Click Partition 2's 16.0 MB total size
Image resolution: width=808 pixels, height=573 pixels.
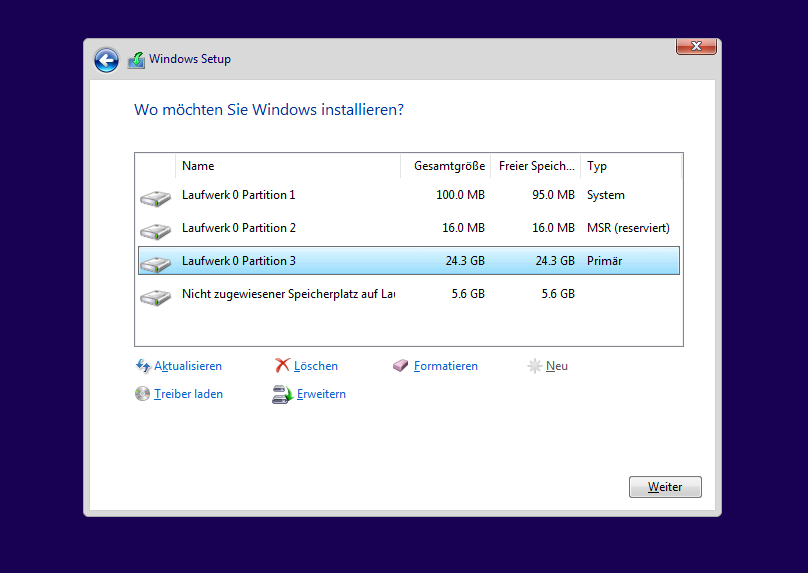[x=464, y=228]
